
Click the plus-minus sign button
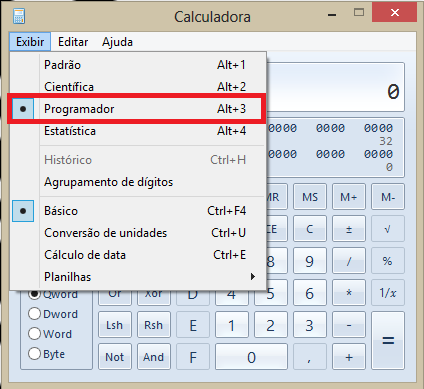click(349, 229)
